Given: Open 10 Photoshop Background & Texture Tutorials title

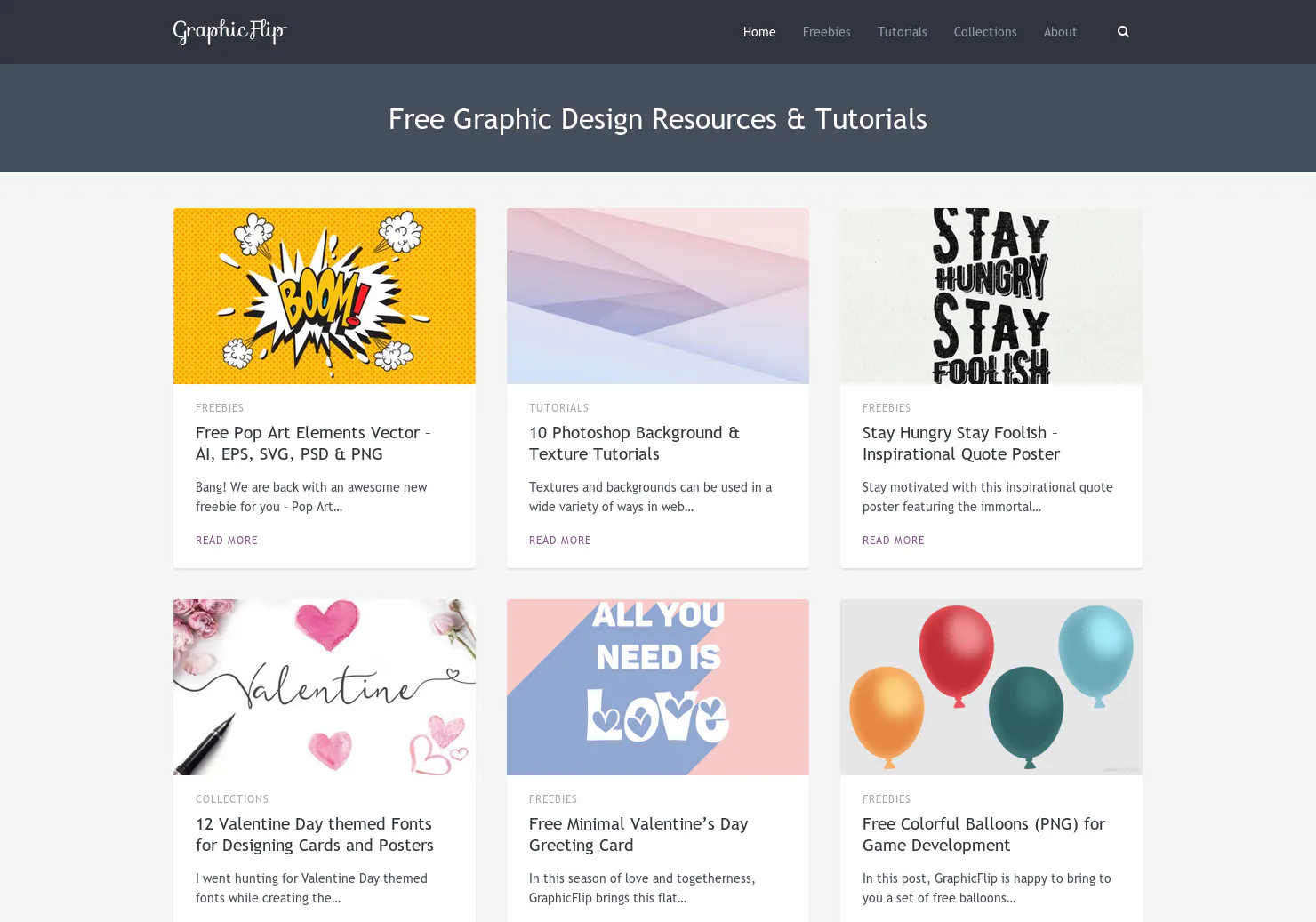Looking at the screenshot, I should point(634,443).
